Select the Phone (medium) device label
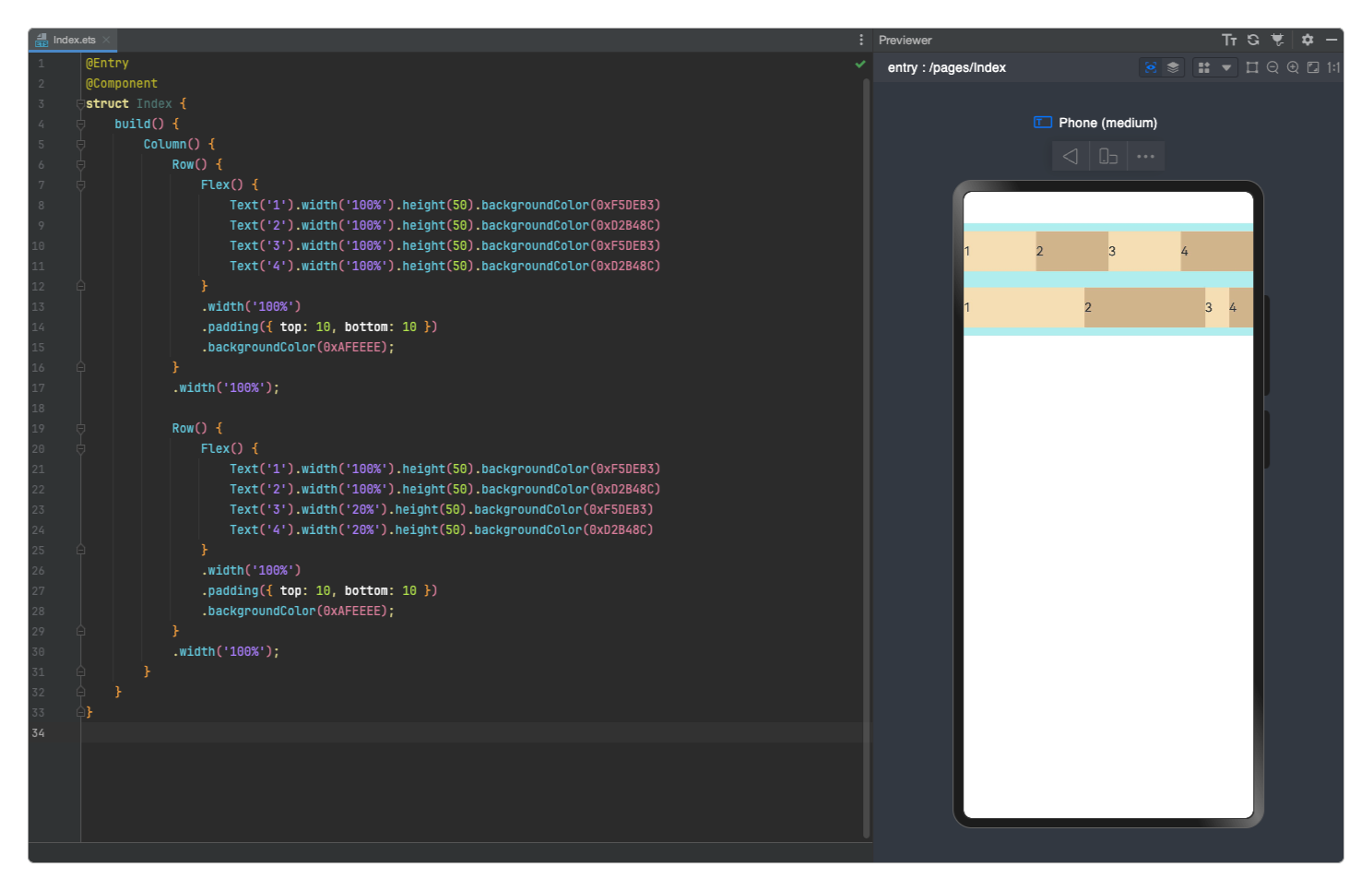 (x=1107, y=123)
